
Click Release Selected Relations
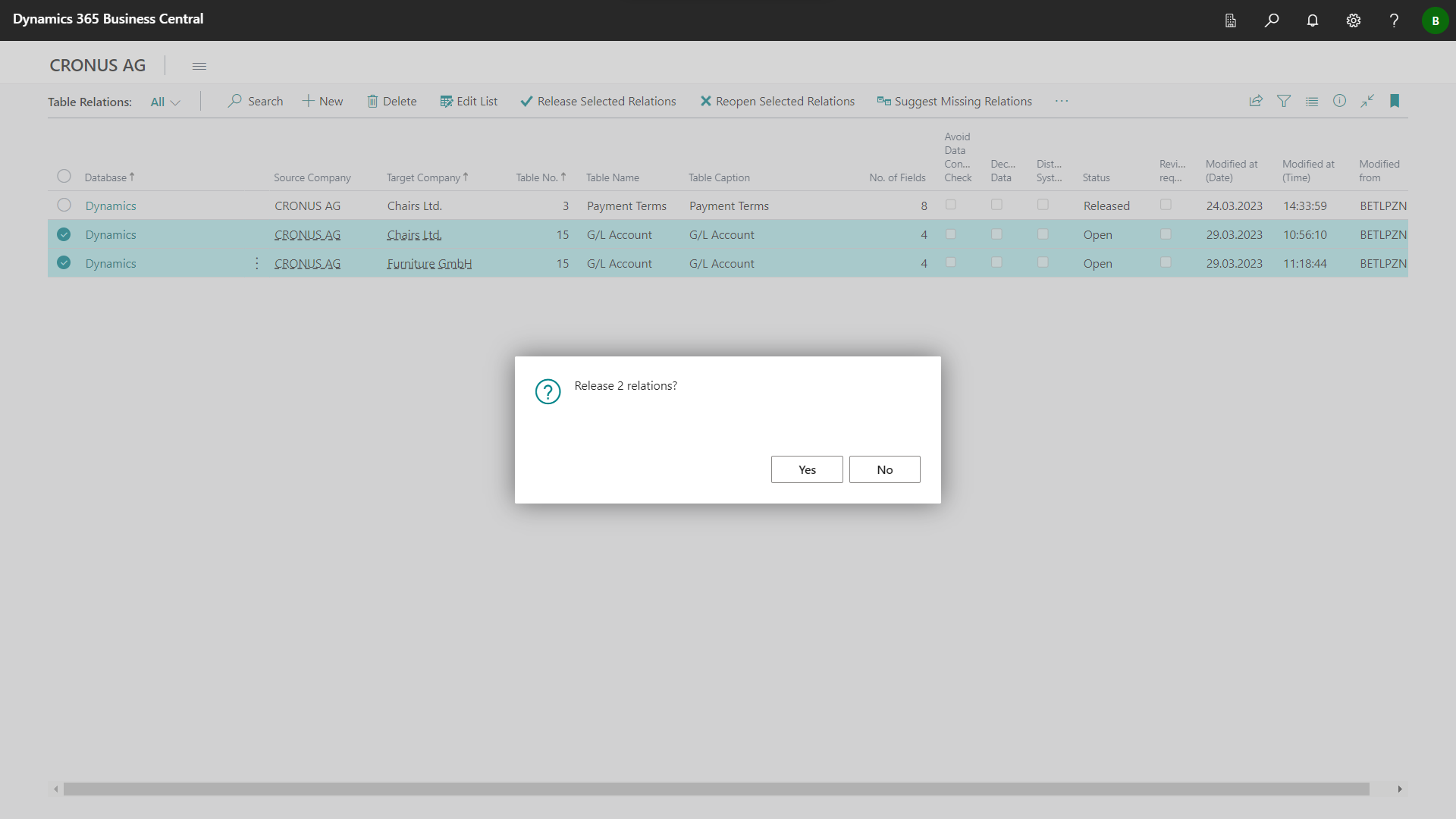click(598, 101)
